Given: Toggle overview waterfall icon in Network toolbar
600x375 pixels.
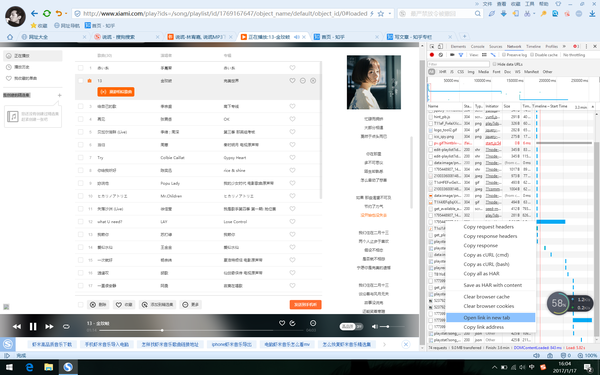Looking at the screenshot, I should (493, 55).
